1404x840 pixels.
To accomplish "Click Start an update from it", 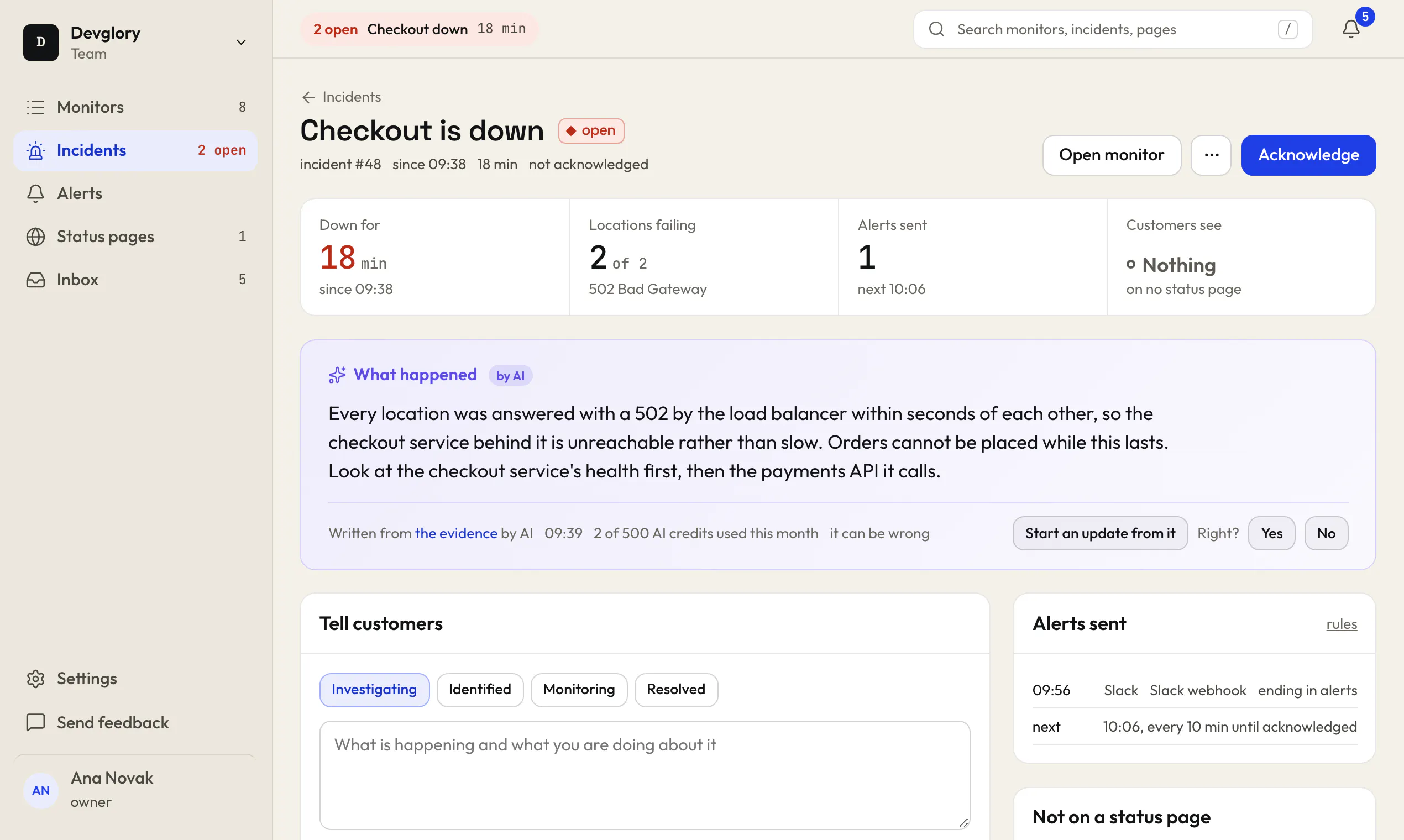I will (x=1100, y=533).
